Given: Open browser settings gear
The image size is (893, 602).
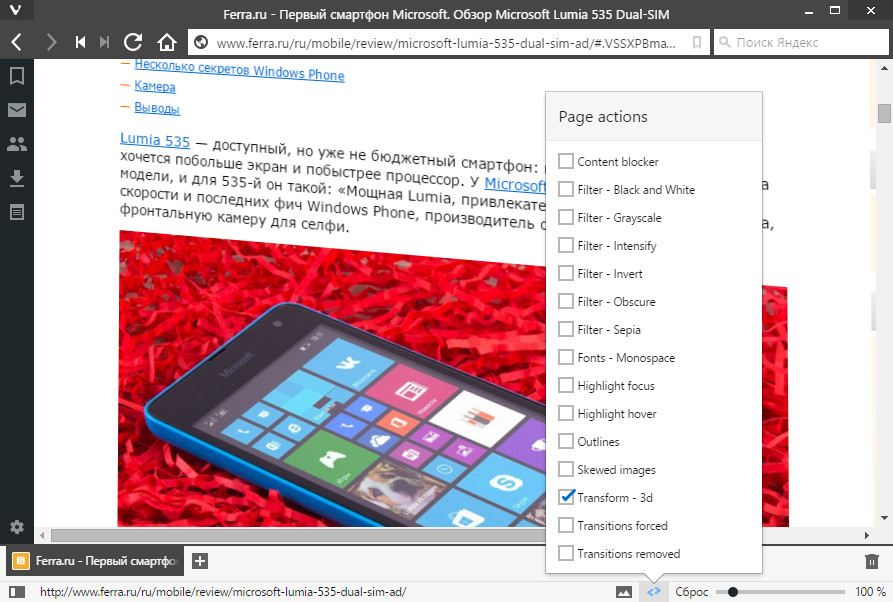Looking at the screenshot, I should tap(17, 527).
